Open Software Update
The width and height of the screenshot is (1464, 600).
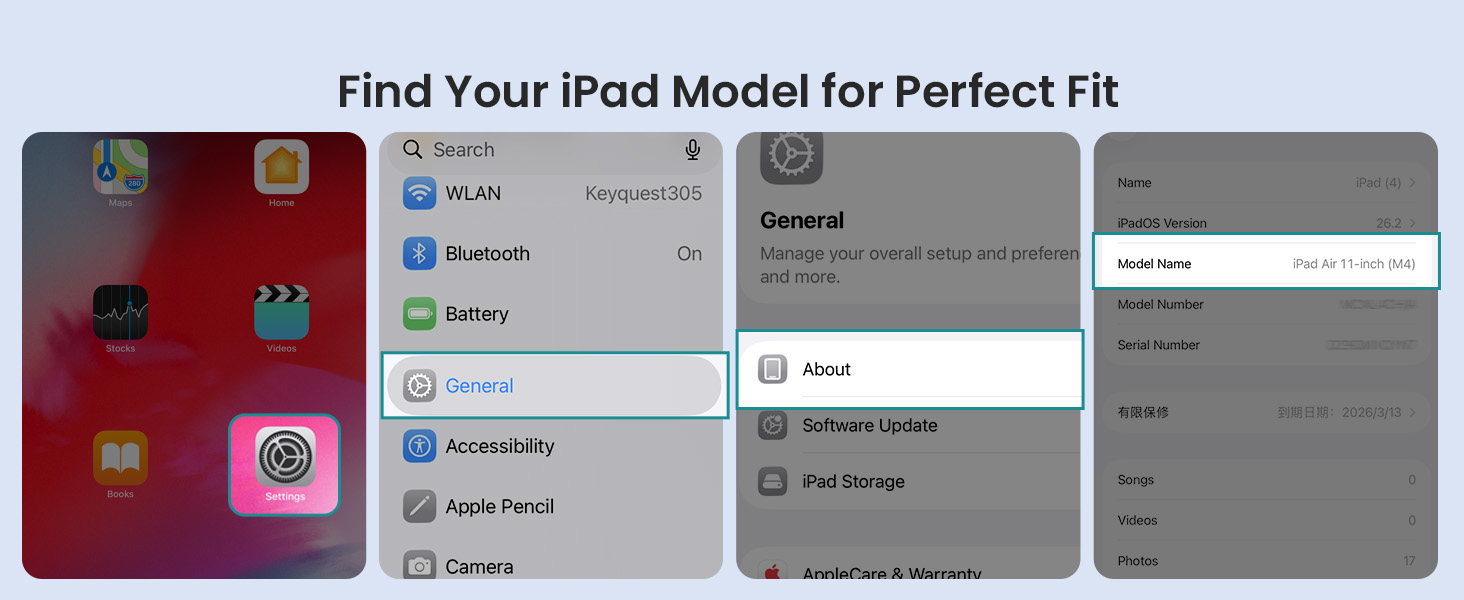[x=910, y=425]
